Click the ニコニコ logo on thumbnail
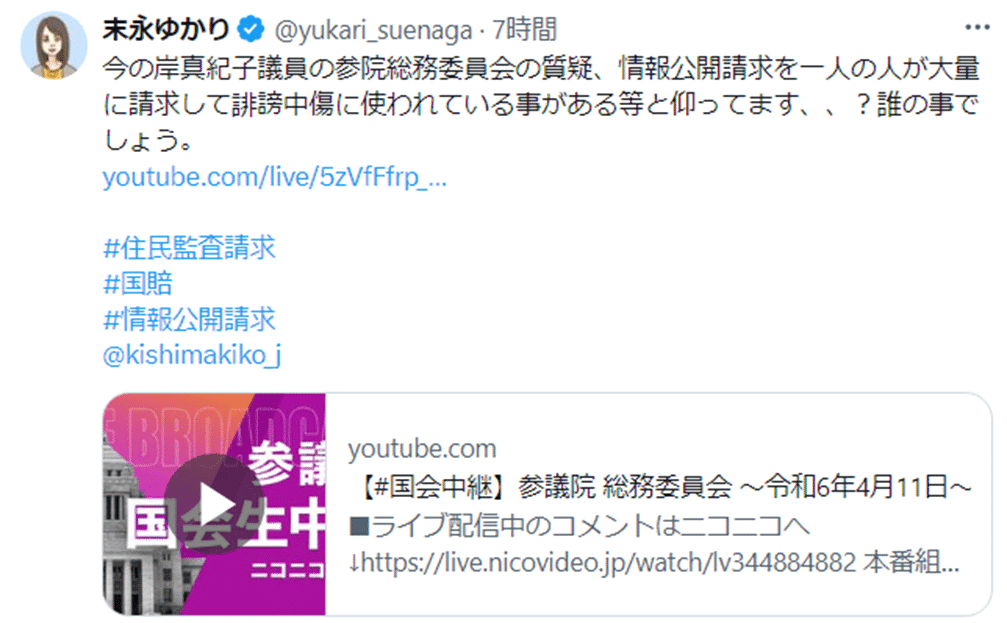Viewport: 1007px width, 623px height. click(x=287, y=570)
